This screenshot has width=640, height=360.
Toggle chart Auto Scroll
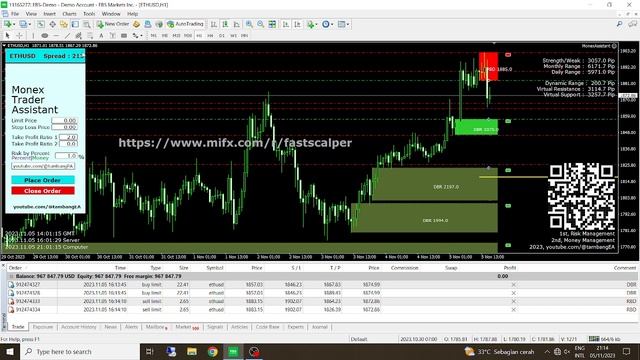[286, 24]
